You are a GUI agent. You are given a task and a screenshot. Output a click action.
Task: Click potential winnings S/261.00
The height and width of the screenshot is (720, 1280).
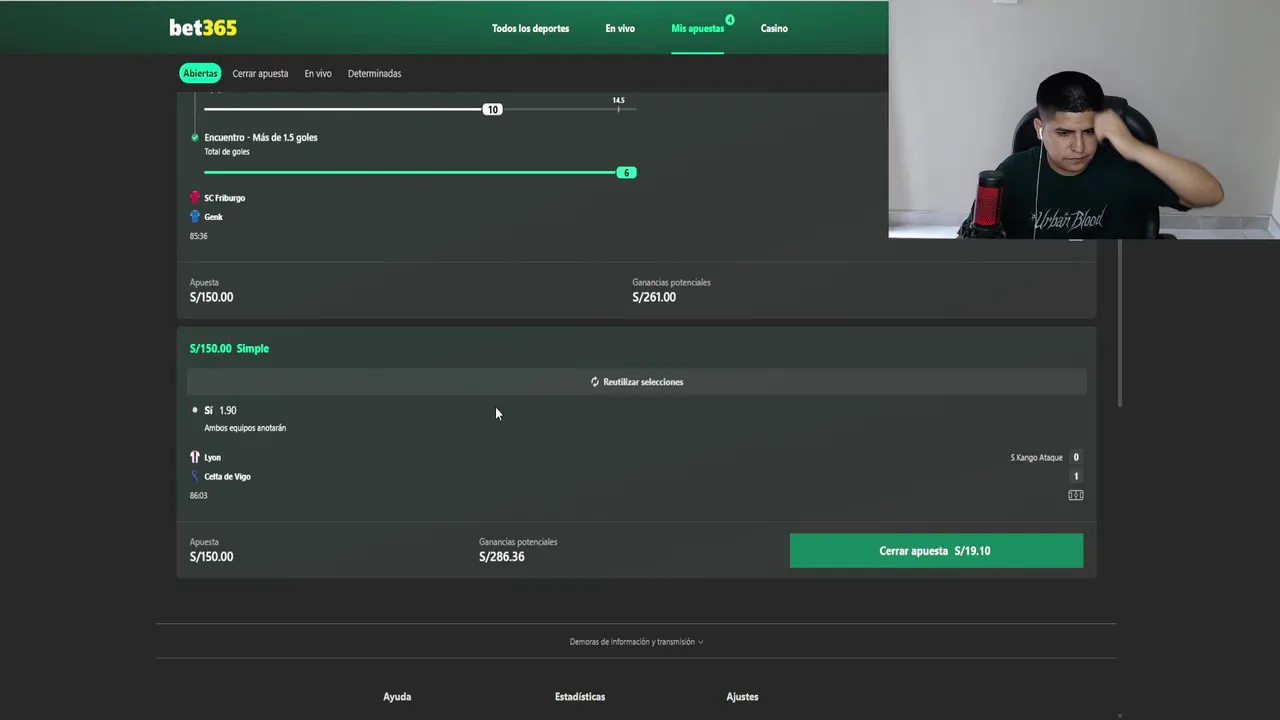[x=654, y=297]
